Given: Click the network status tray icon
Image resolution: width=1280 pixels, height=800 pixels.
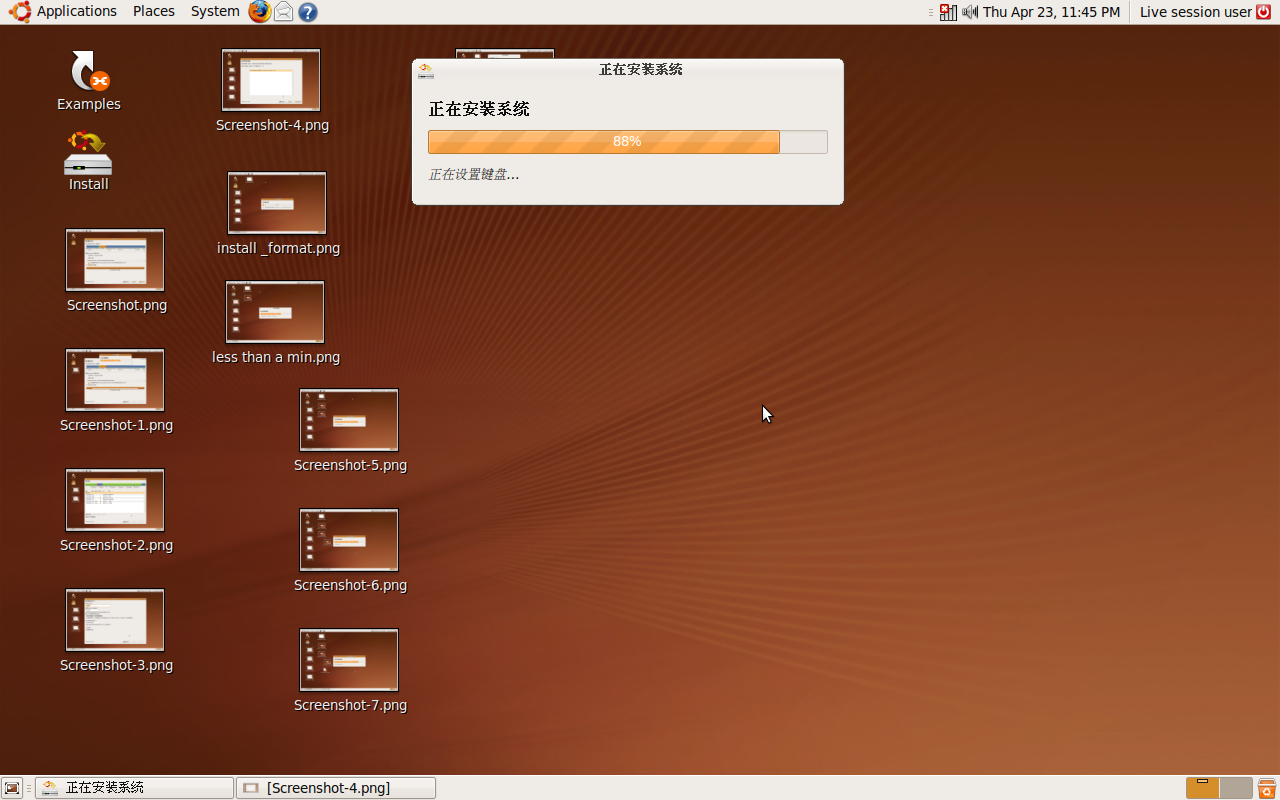Looking at the screenshot, I should 948,12.
